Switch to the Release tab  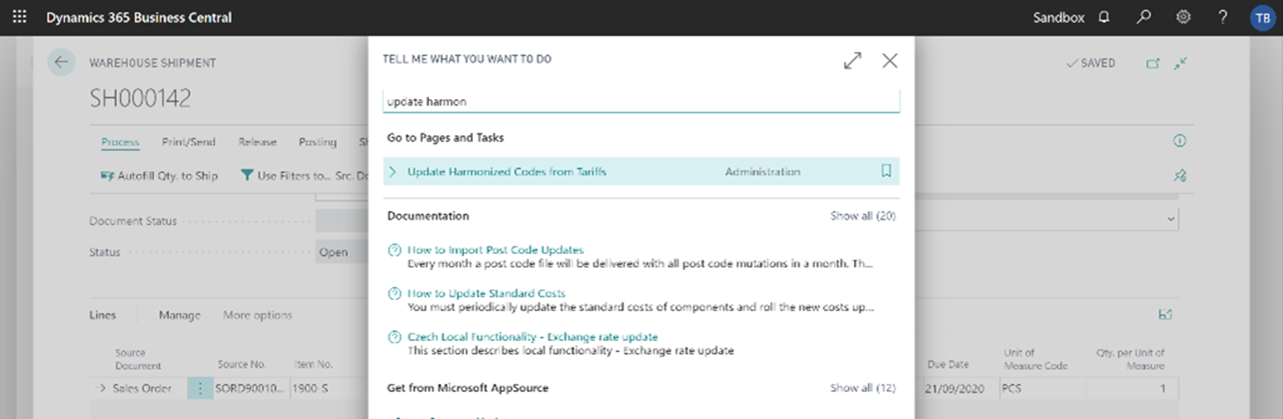tap(257, 142)
